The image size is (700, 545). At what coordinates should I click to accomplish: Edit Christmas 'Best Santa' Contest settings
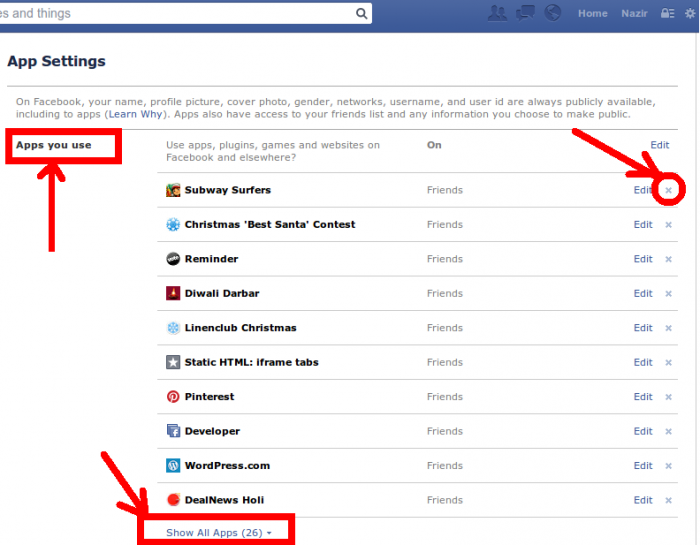click(x=643, y=225)
